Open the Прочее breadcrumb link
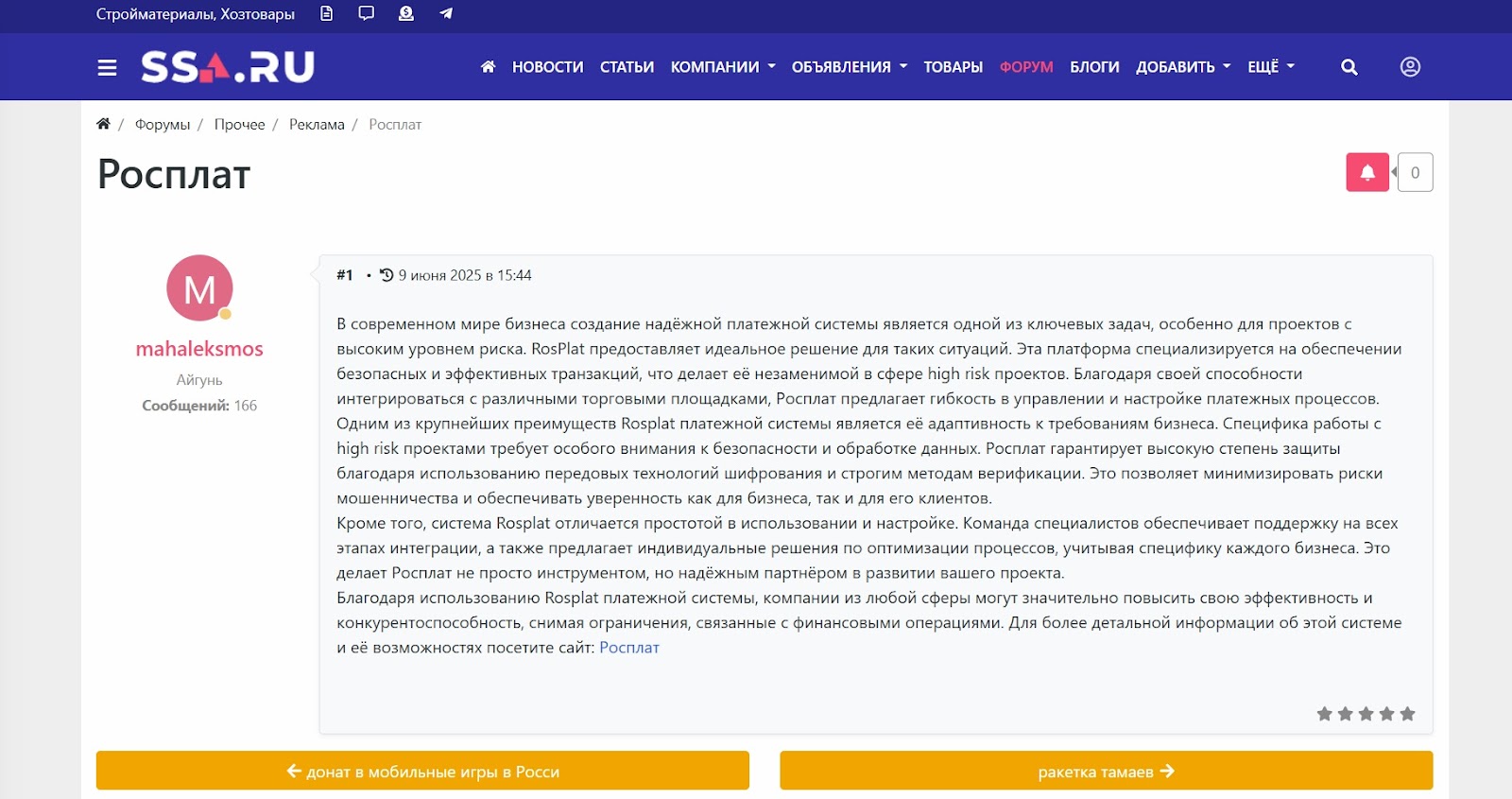Screen dimensions: 1512x799 pos(239,124)
